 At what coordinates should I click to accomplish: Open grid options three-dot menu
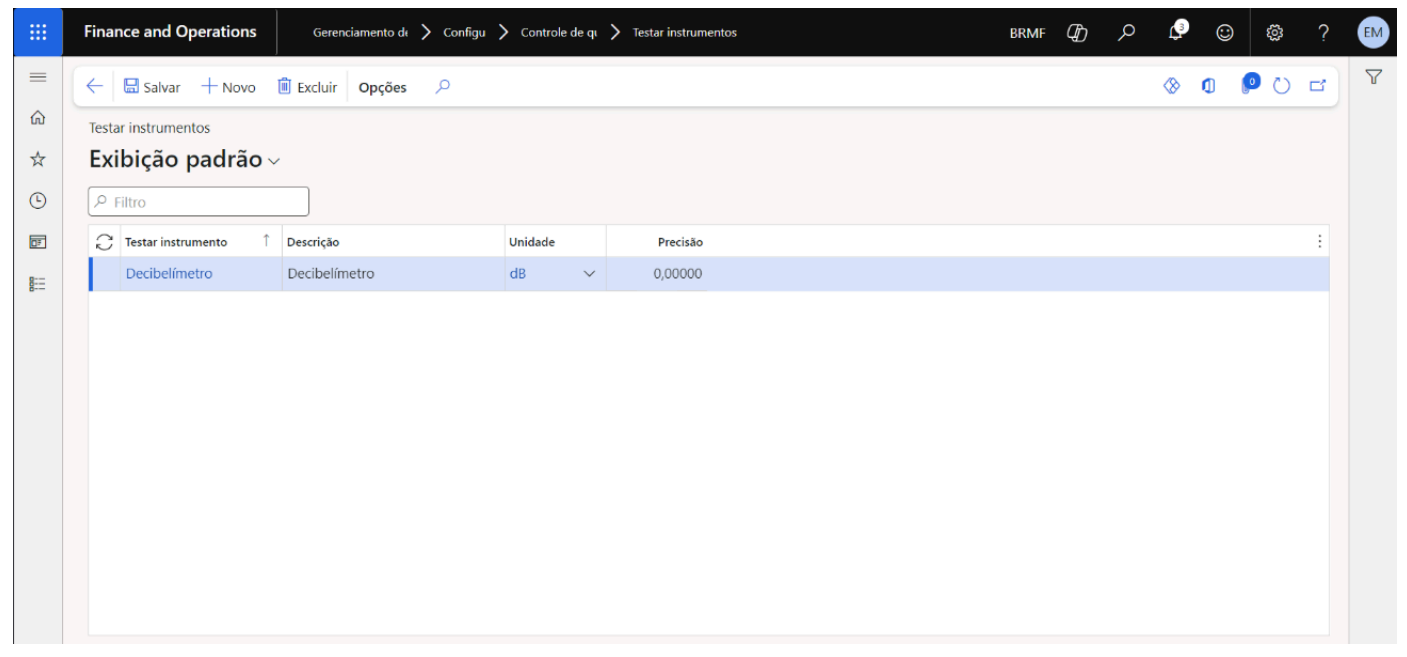[1319, 241]
